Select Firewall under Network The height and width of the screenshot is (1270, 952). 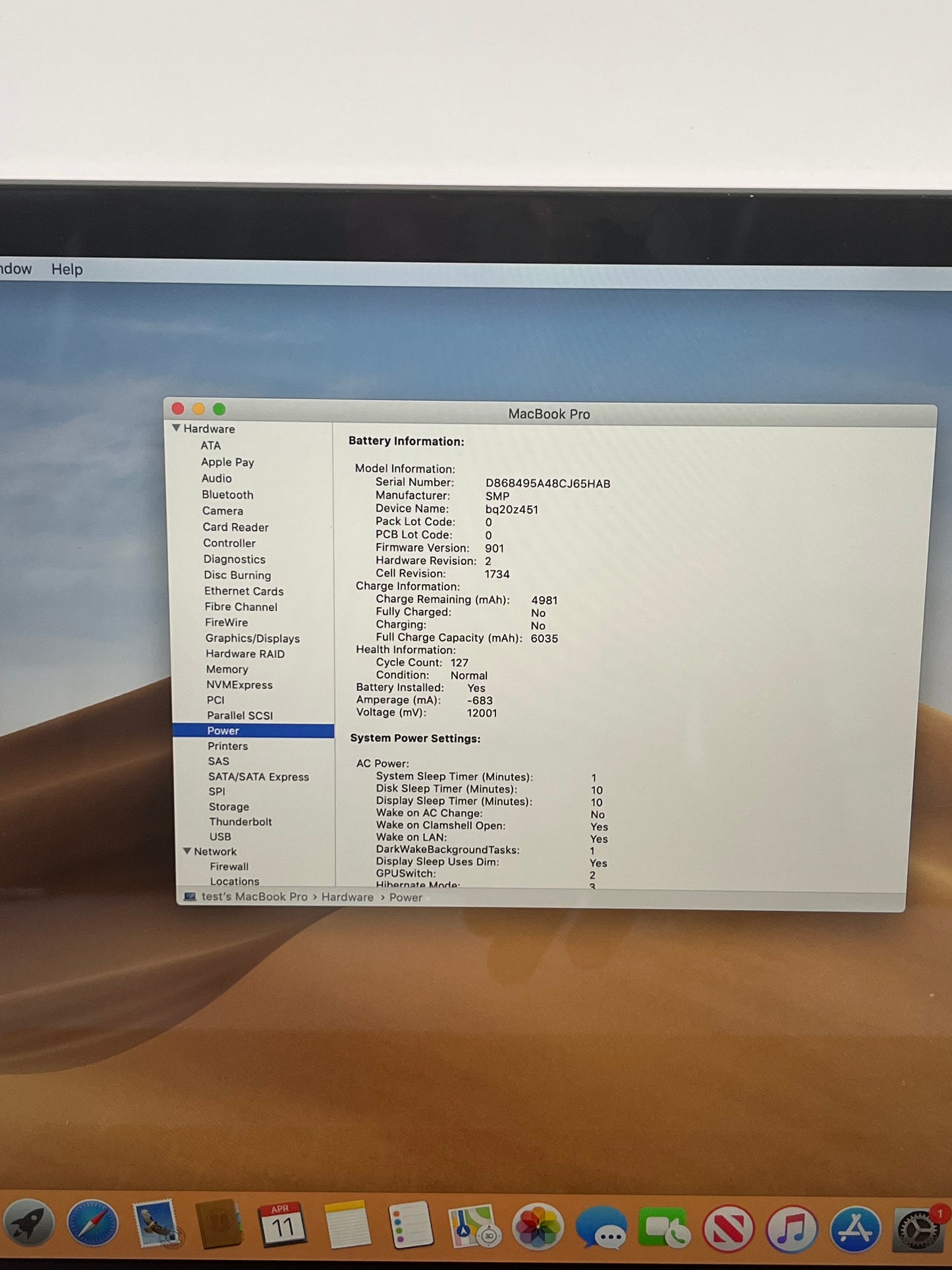point(229,867)
